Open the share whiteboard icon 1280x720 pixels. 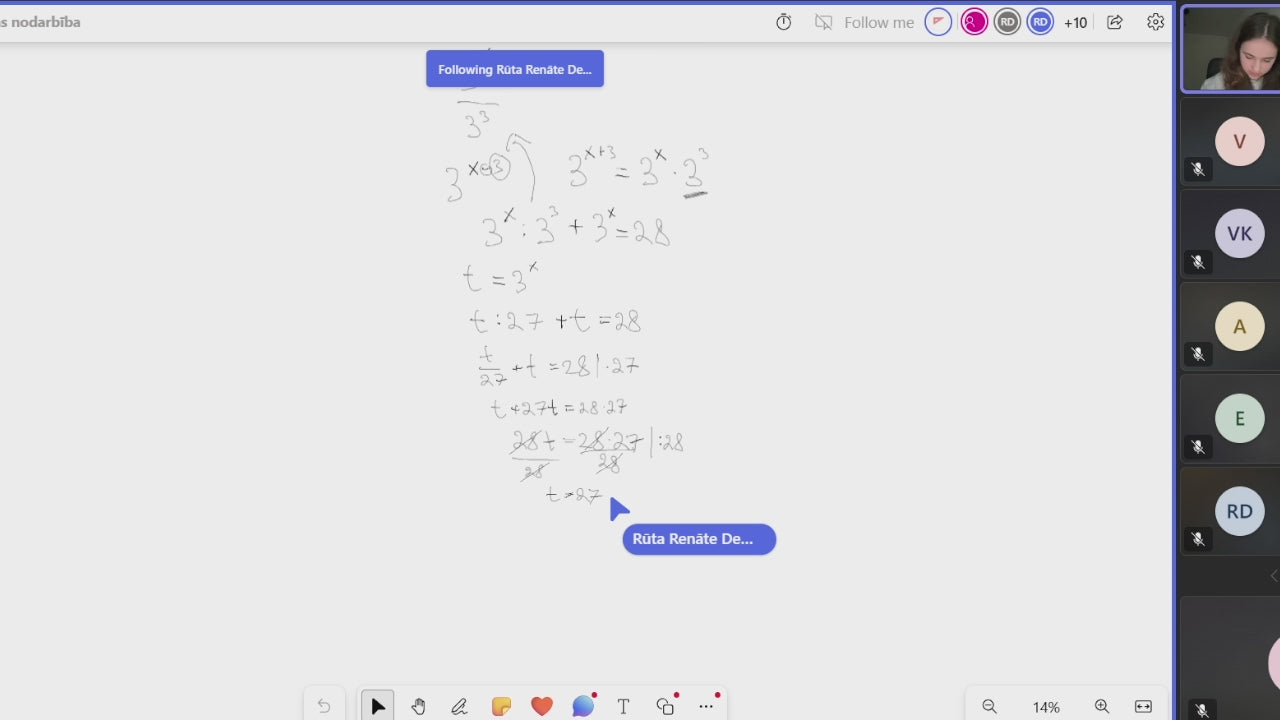click(x=1115, y=22)
